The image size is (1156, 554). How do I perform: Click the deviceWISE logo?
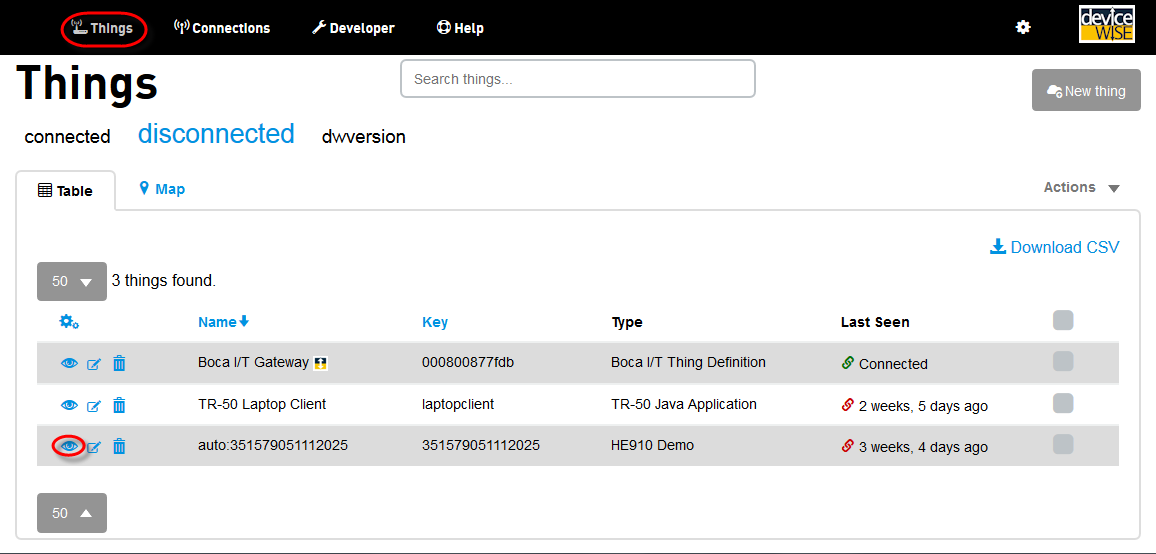pos(1107,25)
